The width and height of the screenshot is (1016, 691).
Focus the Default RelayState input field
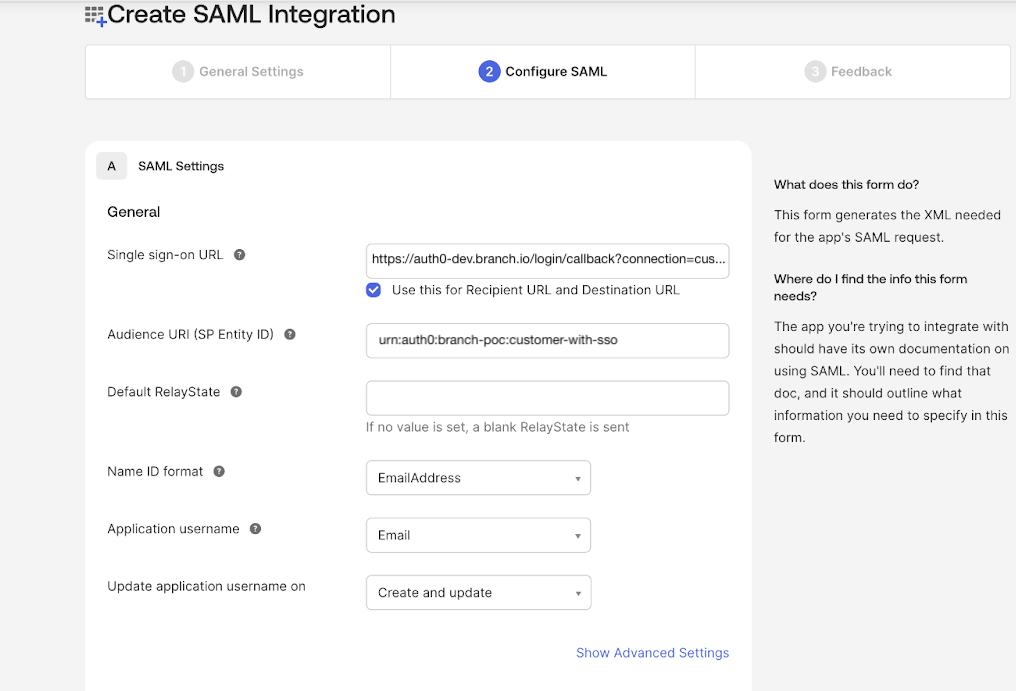tap(548, 398)
